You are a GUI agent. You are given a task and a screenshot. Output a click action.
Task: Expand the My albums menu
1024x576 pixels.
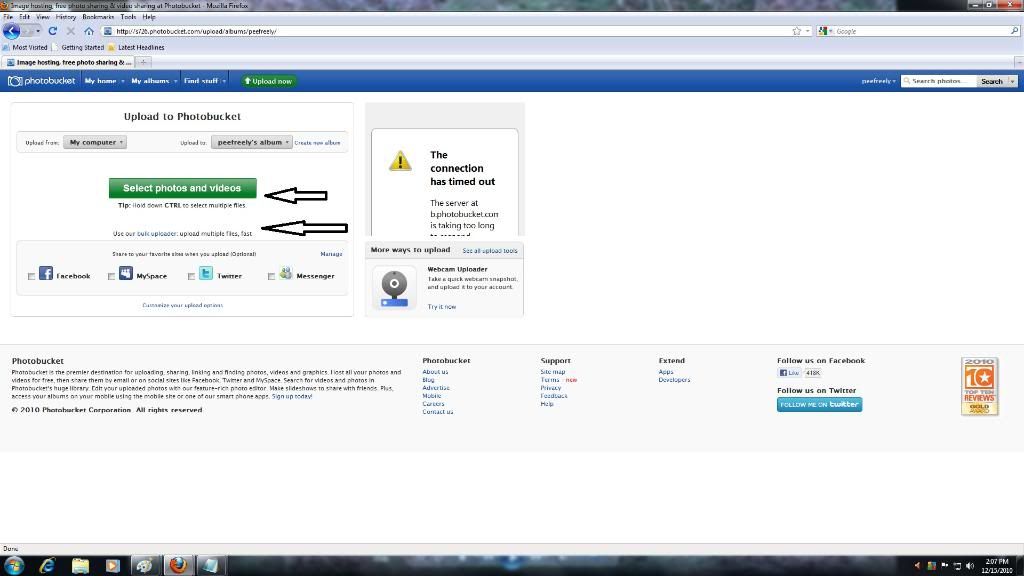pos(154,81)
